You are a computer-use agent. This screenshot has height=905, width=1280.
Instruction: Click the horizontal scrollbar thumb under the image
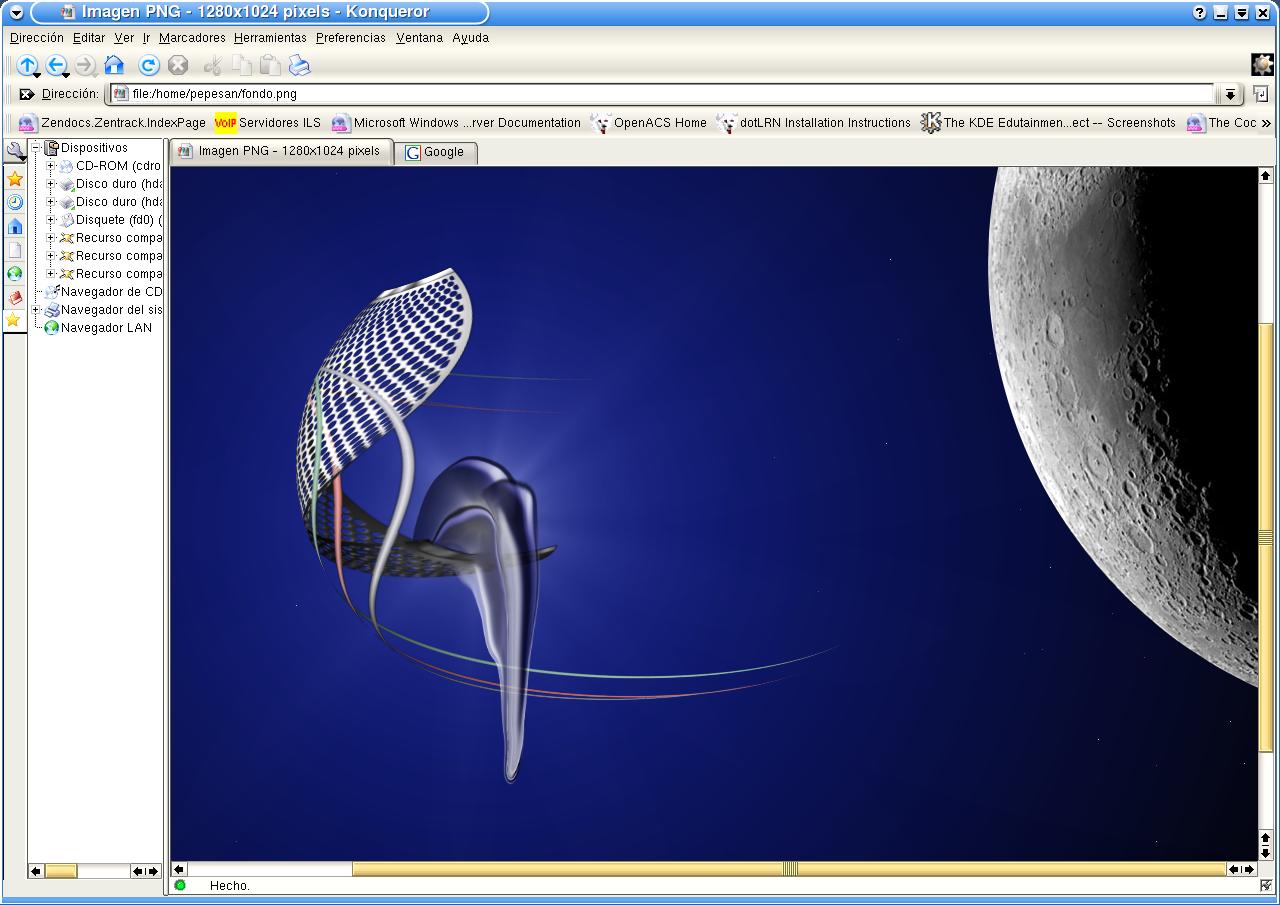click(788, 869)
